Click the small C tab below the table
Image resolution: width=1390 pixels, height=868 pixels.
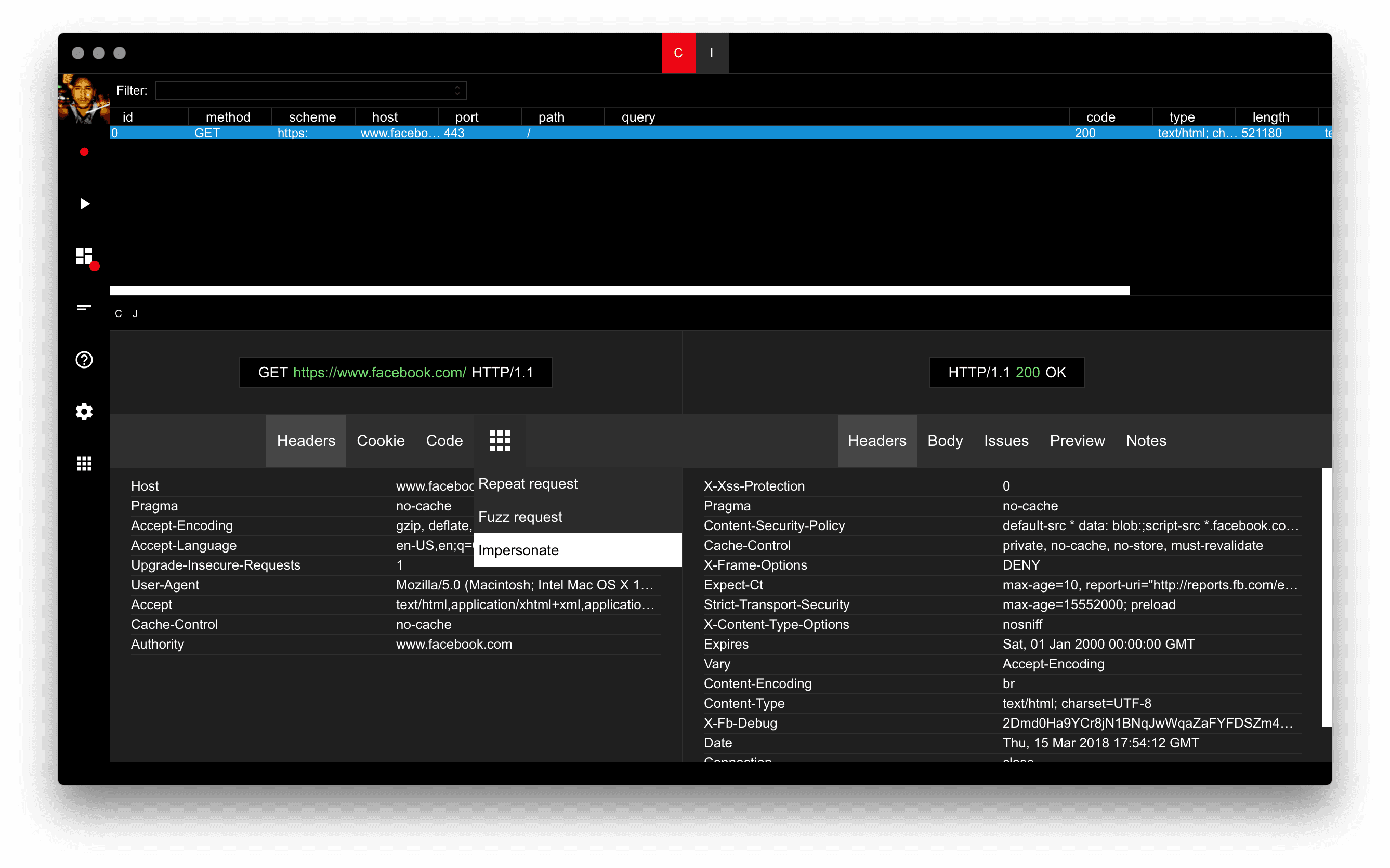pos(119,313)
